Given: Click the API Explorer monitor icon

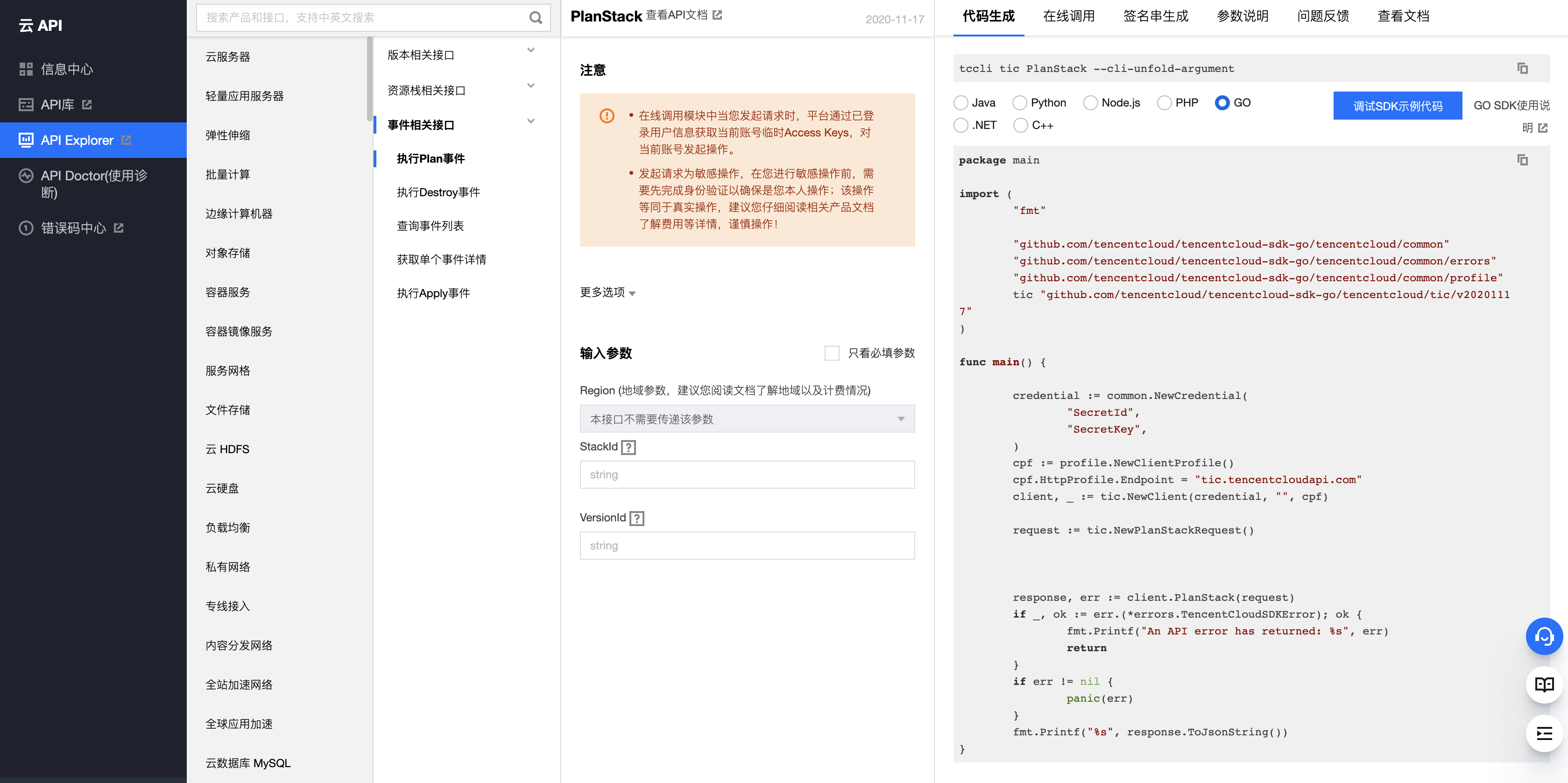Looking at the screenshot, I should click(26, 140).
